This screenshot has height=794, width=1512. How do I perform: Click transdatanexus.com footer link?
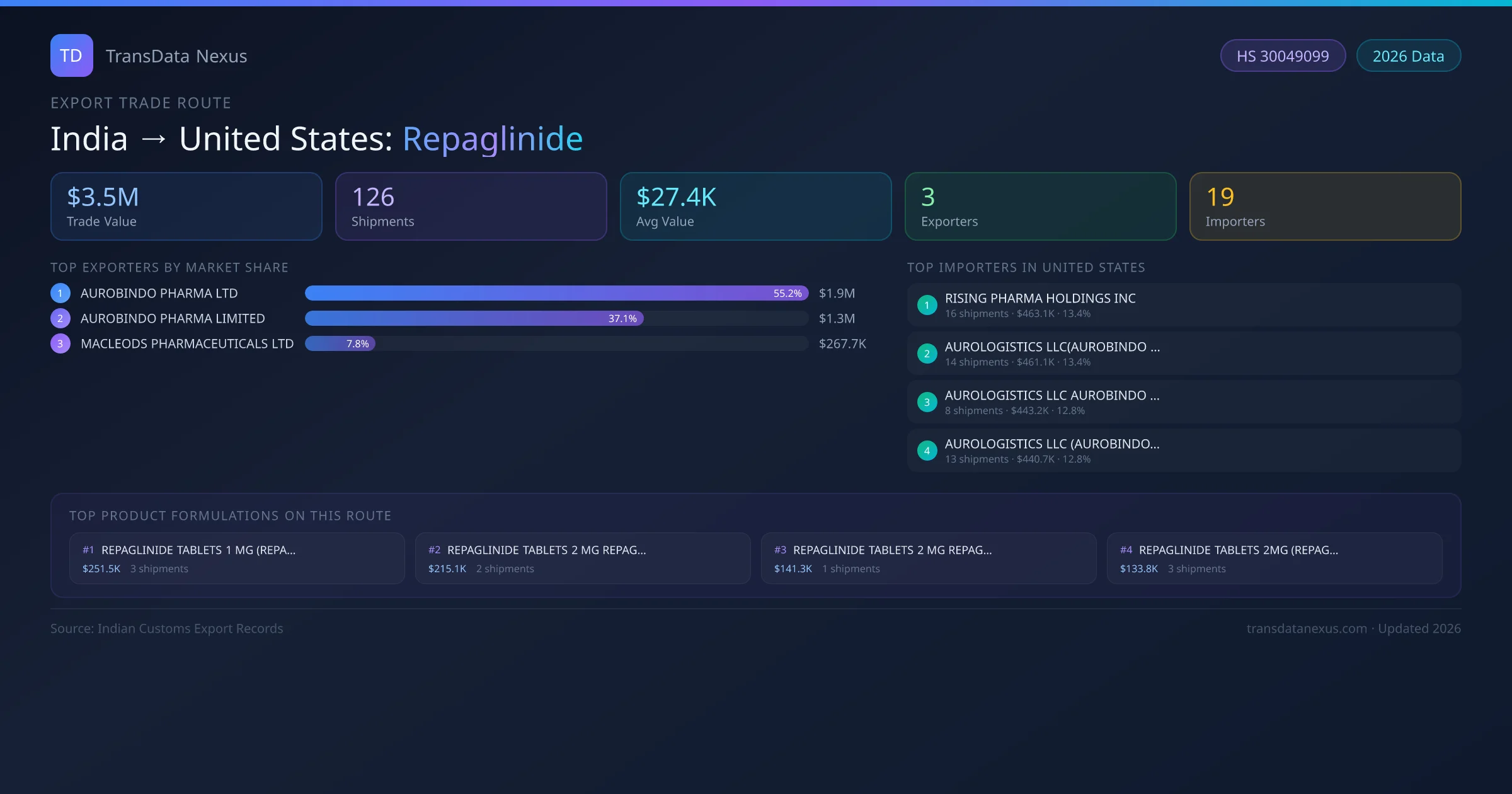(1307, 628)
